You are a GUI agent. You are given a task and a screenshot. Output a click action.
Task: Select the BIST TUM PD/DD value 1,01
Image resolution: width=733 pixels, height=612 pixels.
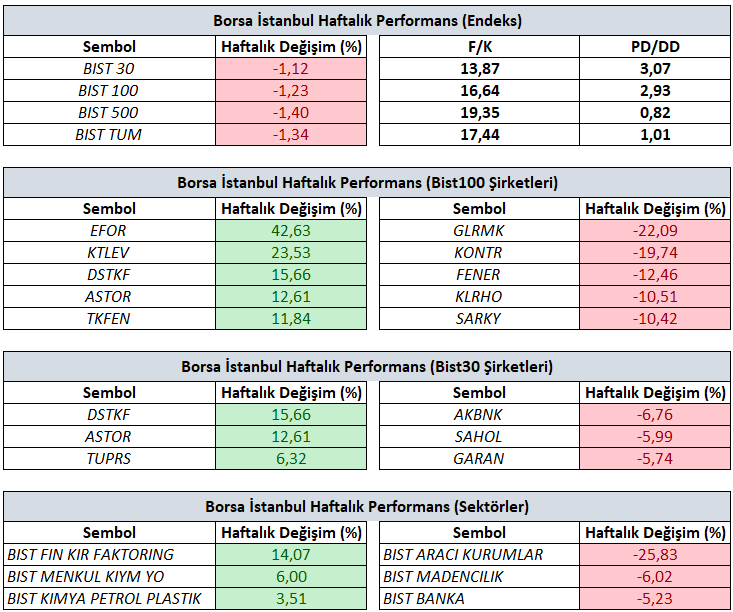point(654,134)
